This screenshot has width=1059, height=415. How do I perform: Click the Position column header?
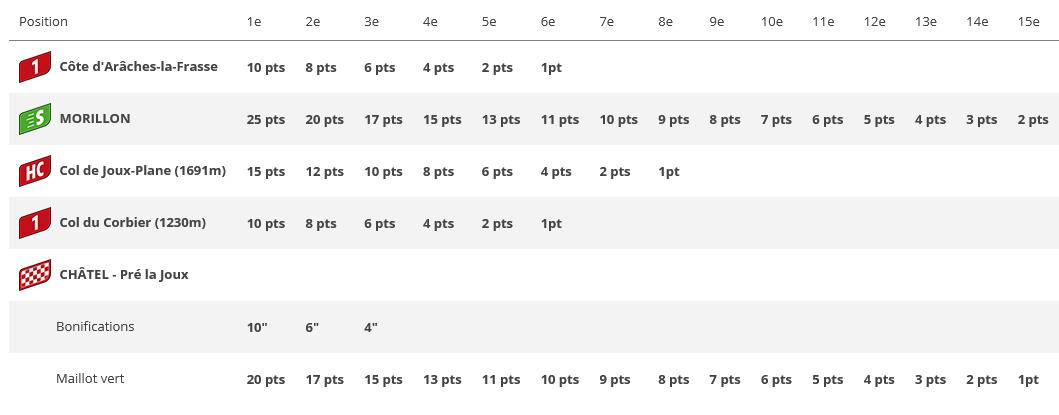pos(44,22)
